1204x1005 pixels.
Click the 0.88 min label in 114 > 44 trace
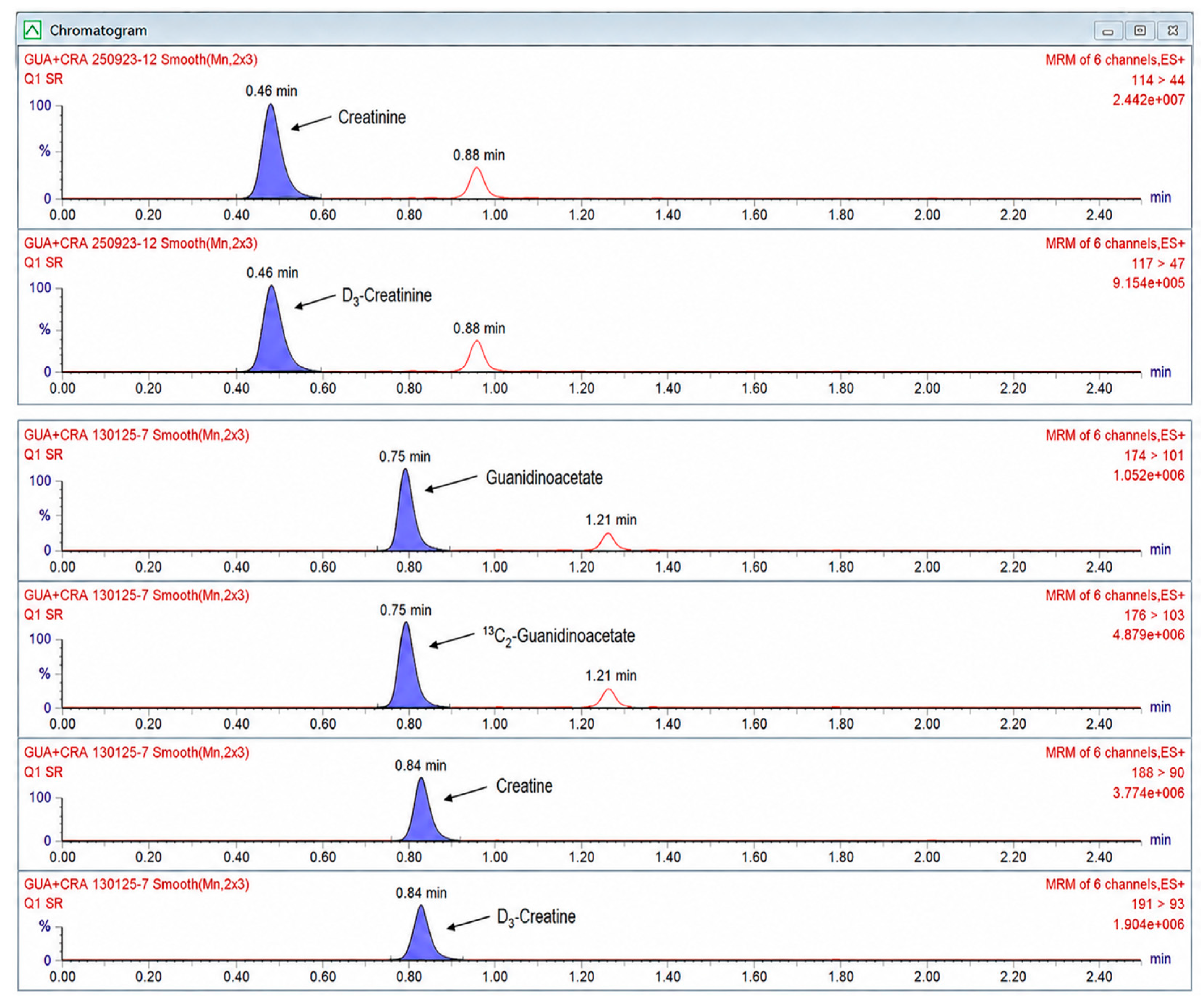[479, 155]
